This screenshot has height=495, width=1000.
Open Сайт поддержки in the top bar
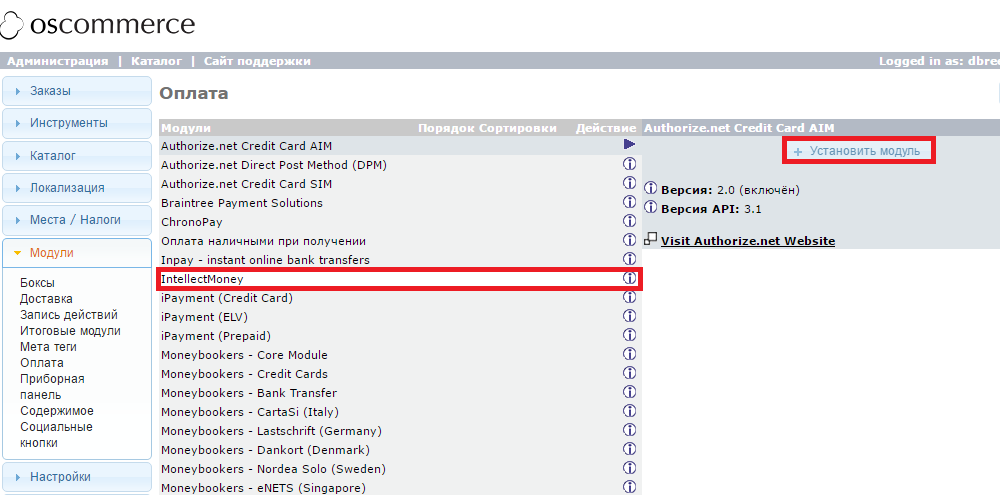tap(257, 61)
